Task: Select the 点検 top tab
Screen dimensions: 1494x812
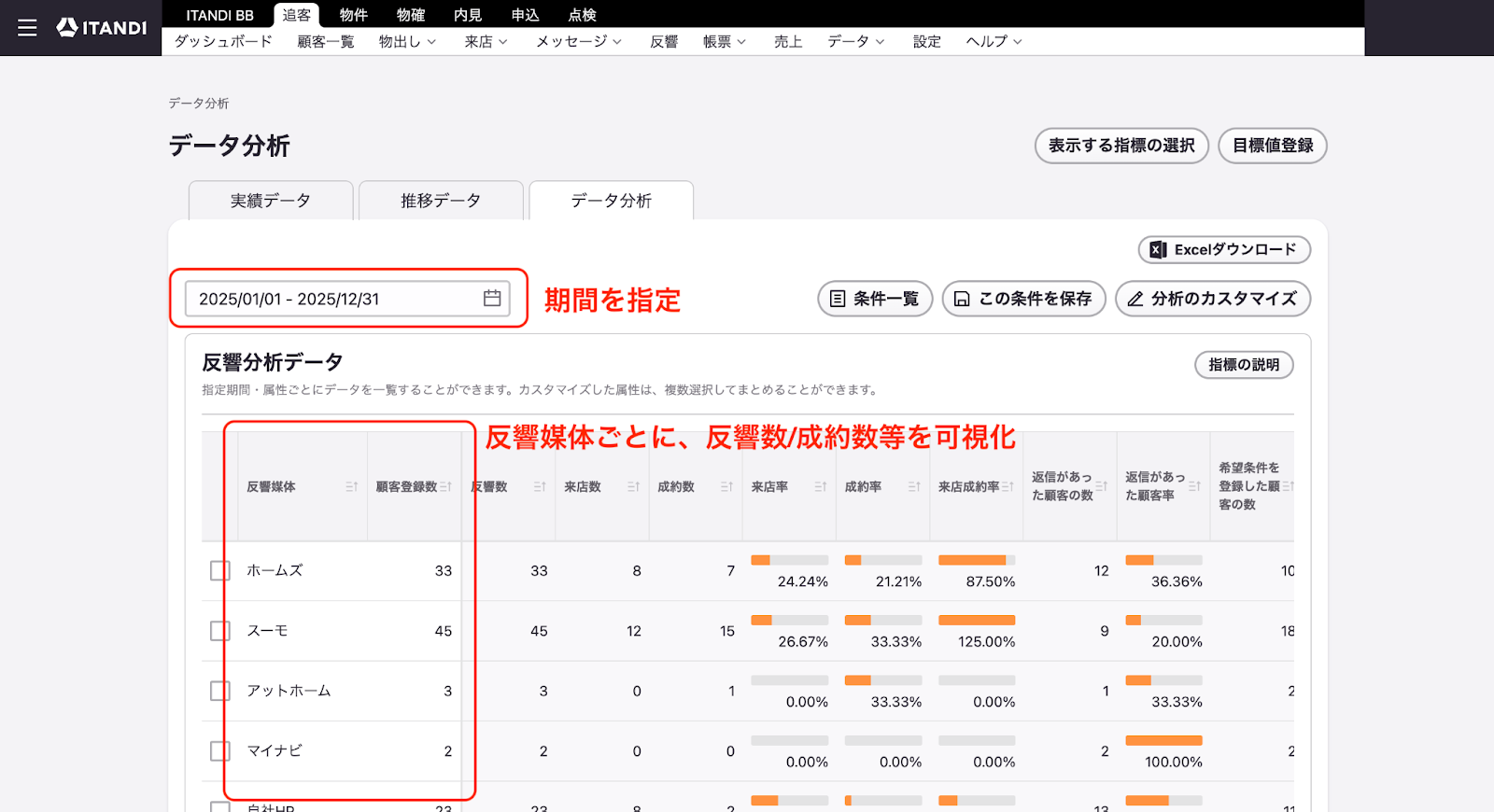Action: [583, 15]
